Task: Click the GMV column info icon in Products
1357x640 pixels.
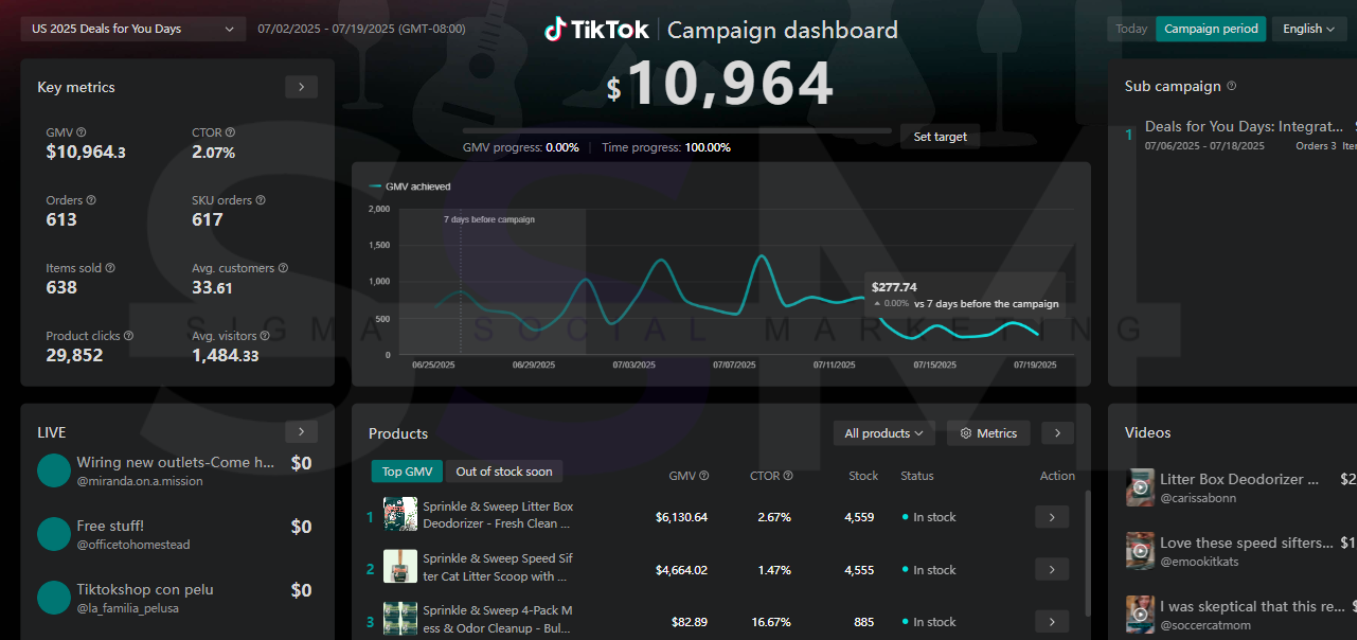Action: pyautogui.click(x=704, y=476)
